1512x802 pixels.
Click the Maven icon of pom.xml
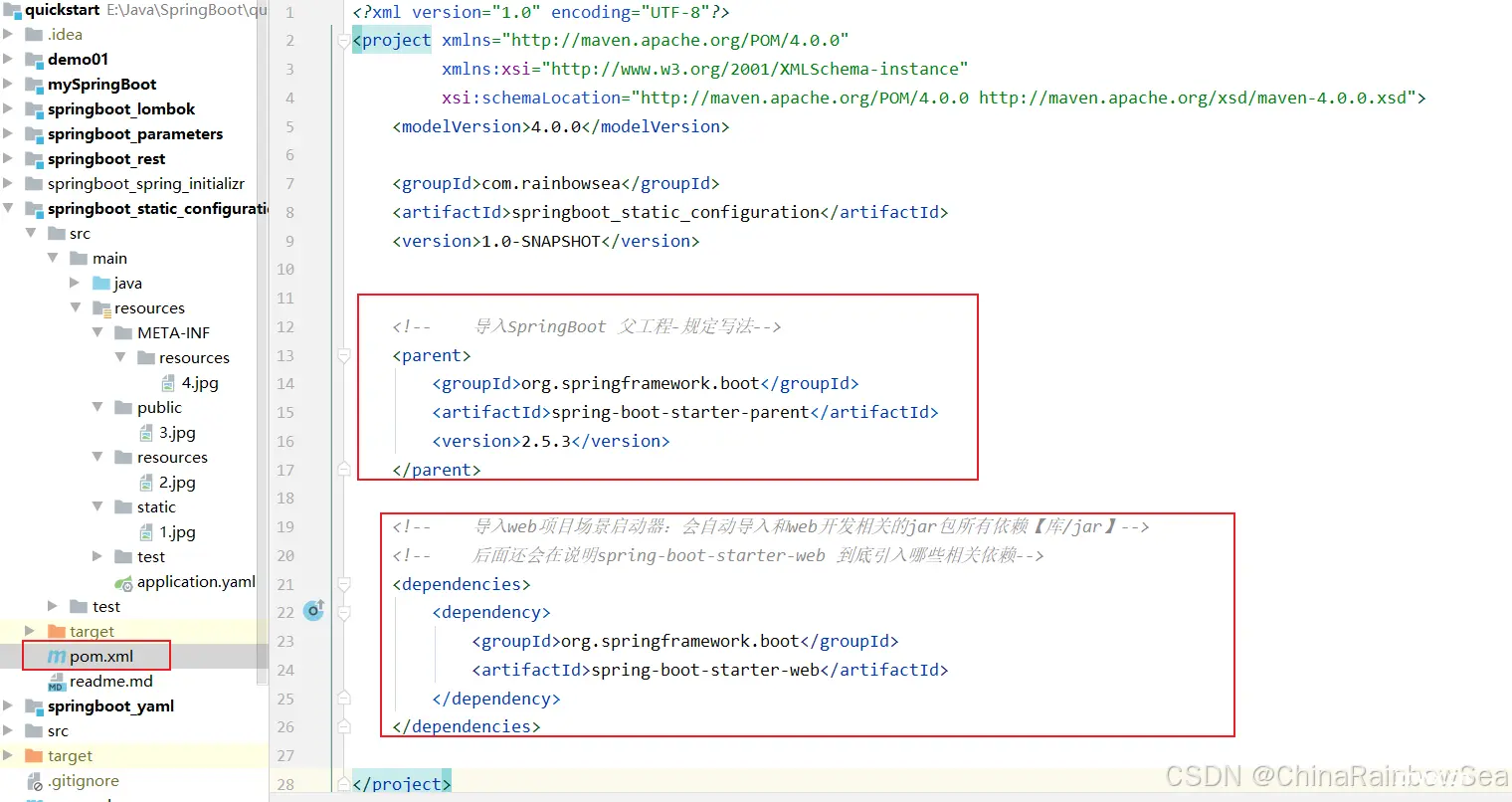57,657
